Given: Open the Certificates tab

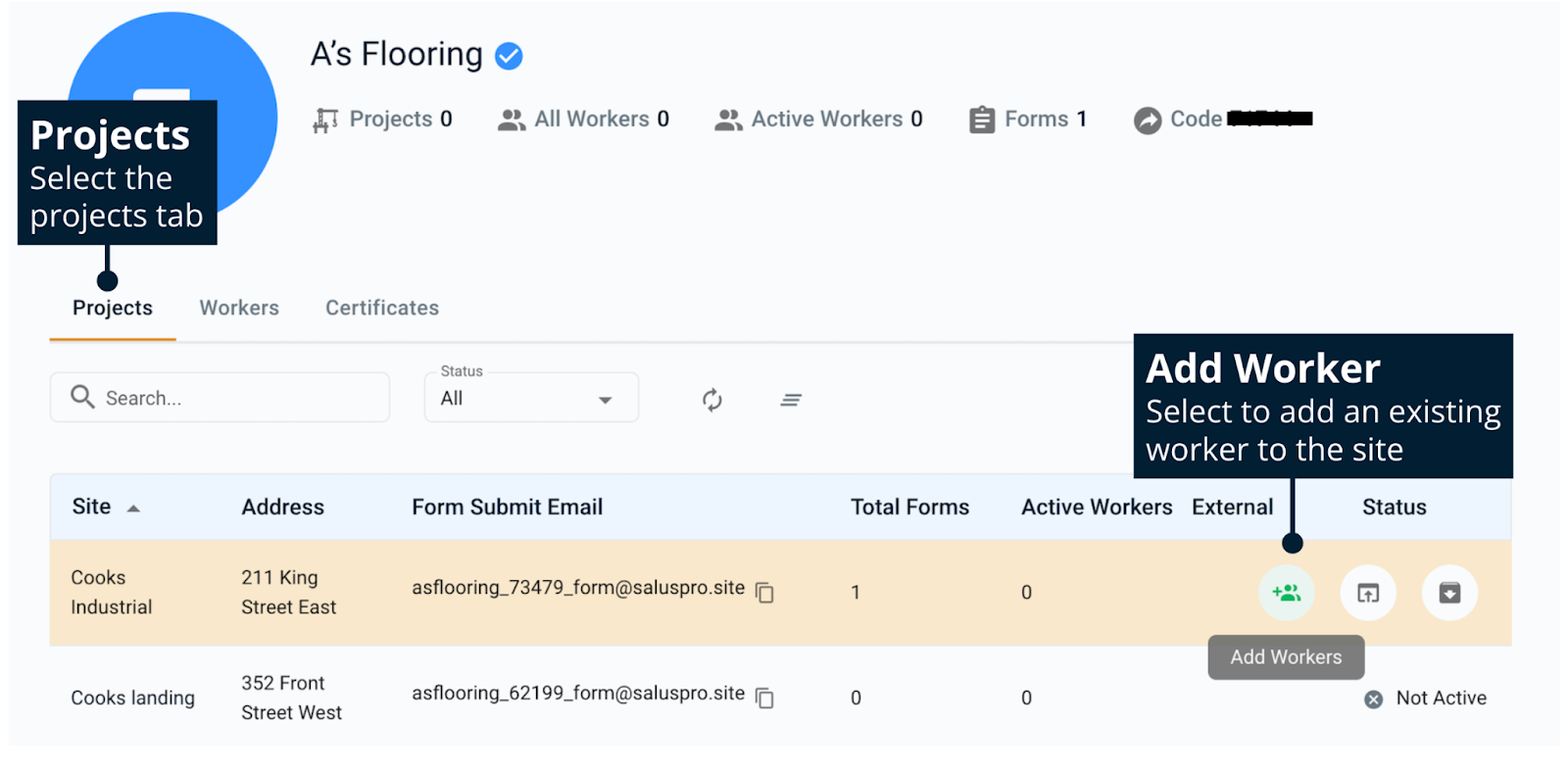Looking at the screenshot, I should click(382, 308).
